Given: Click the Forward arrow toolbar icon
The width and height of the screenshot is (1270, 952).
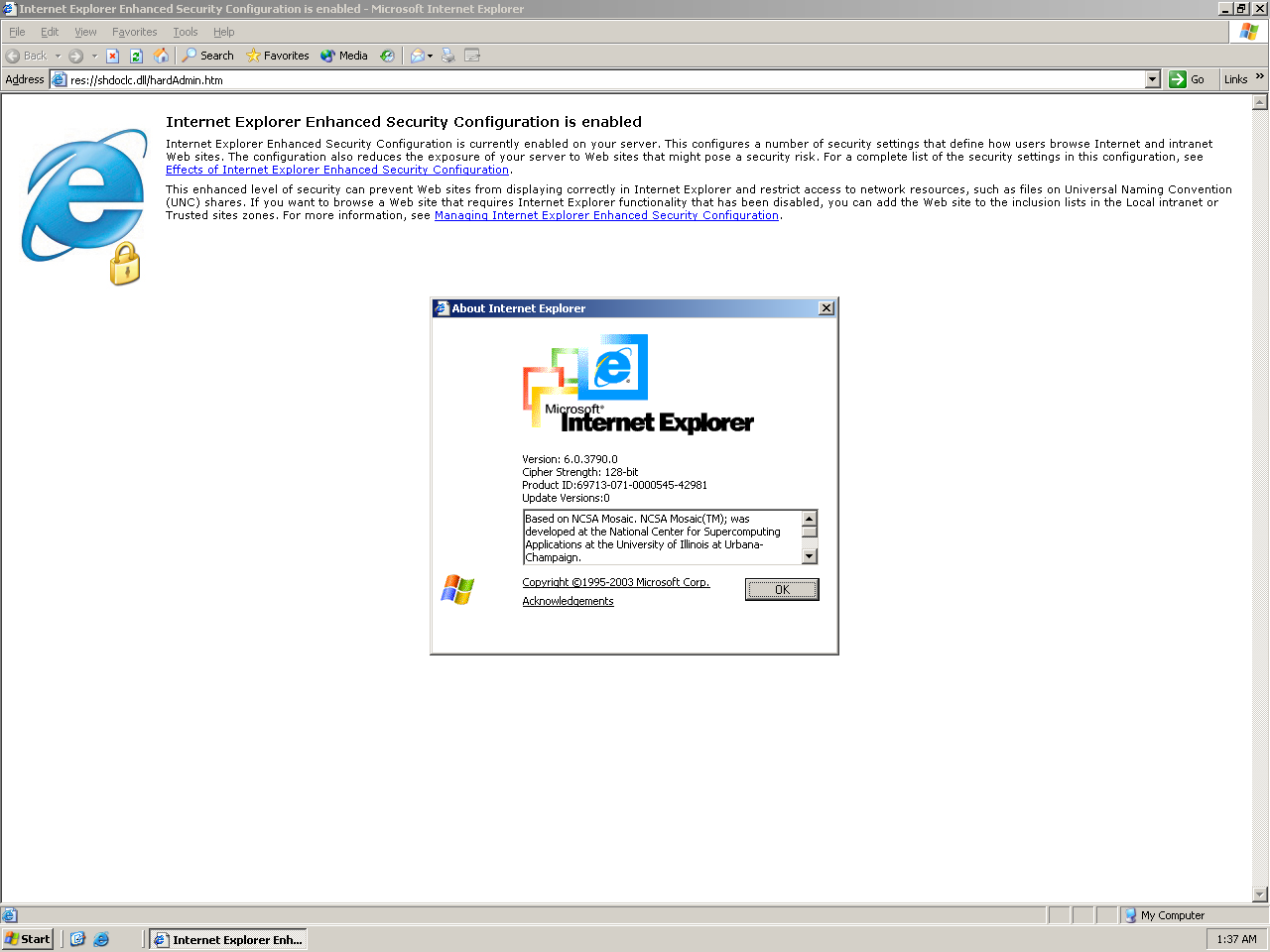Looking at the screenshot, I should pyautogui.click(x=75, y=57).
